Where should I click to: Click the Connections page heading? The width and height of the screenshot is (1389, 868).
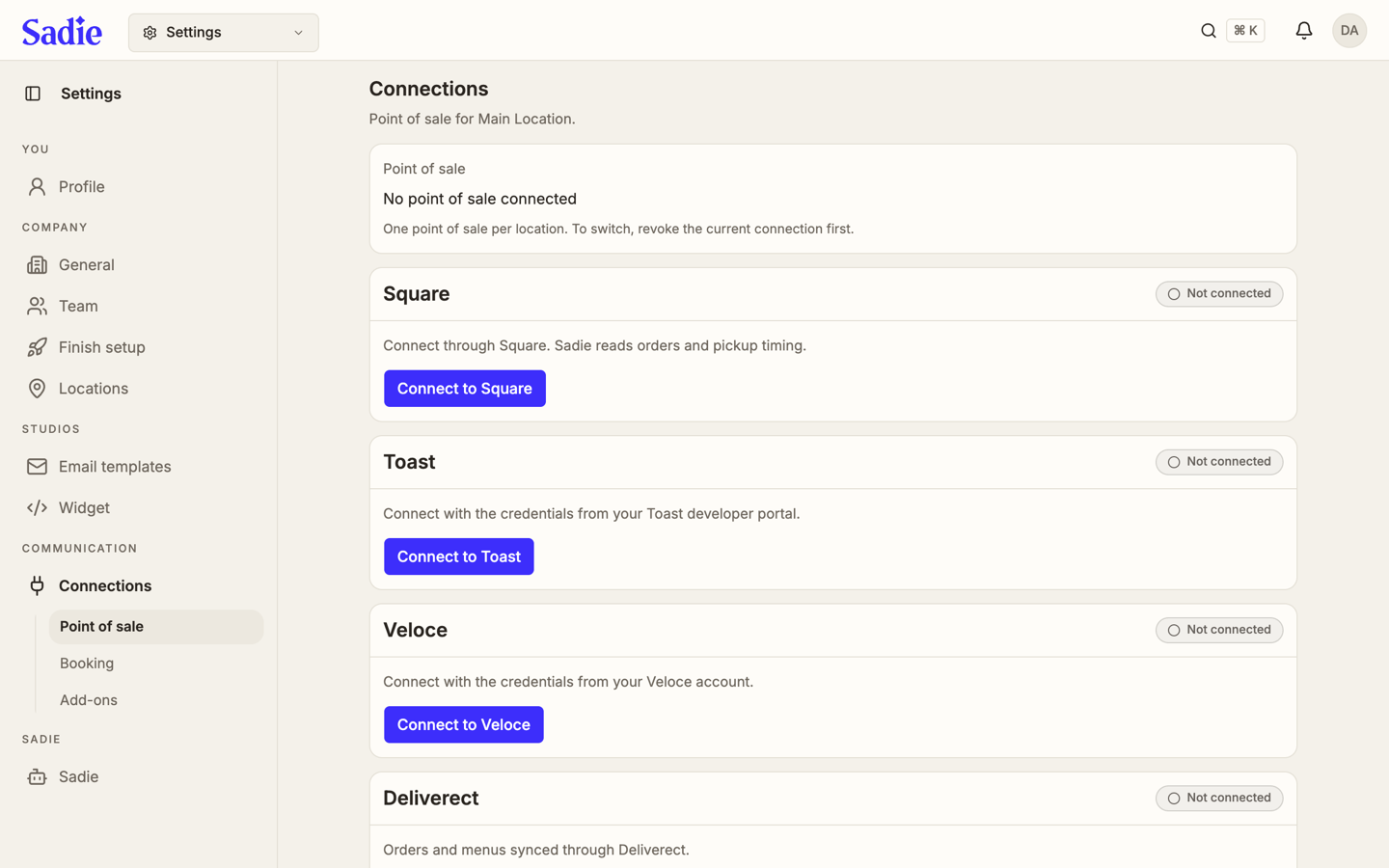click(x=429, y=89)
